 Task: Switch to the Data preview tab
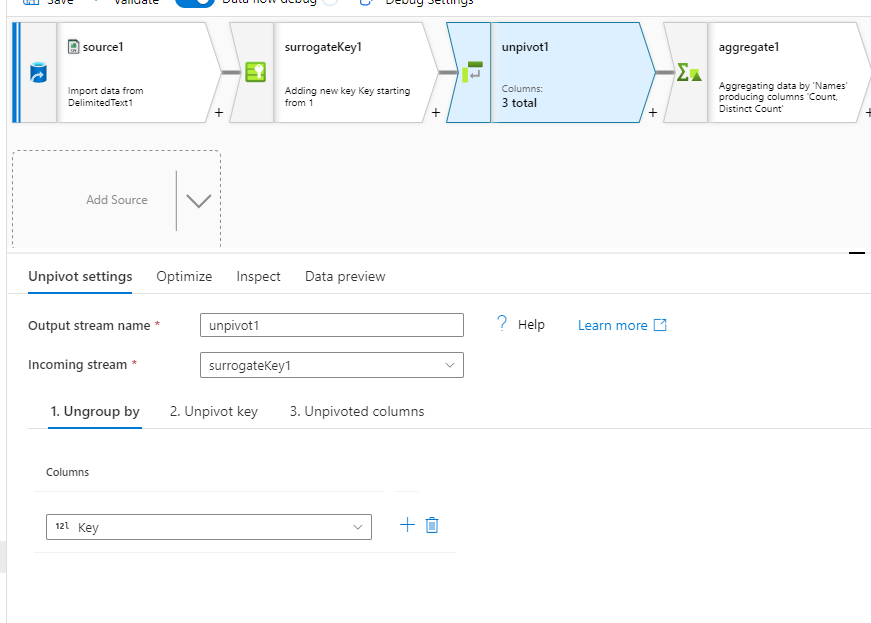(345, 277)
